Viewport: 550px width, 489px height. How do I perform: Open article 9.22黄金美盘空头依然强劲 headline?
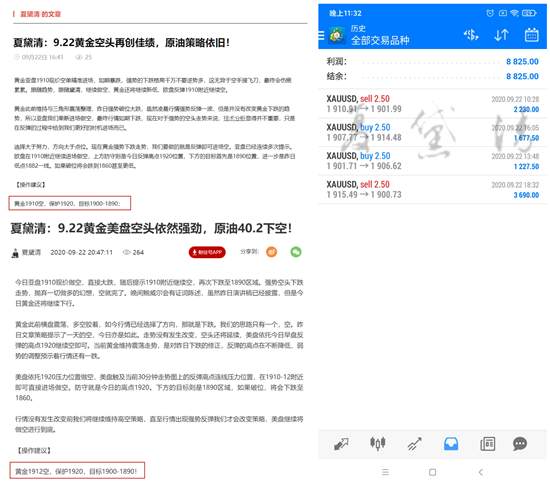[x=151, y=228]
